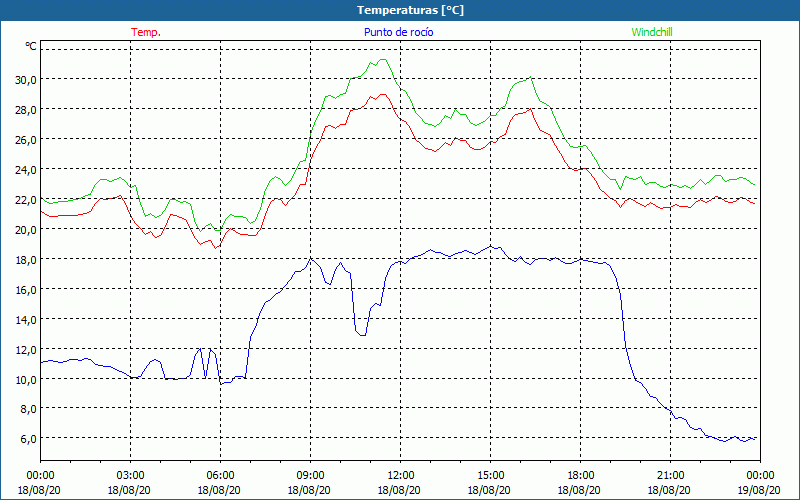The height and width of the screenshot is (500, 800).
Task: Select the red Temp. legend label
Action: [146, 32]
